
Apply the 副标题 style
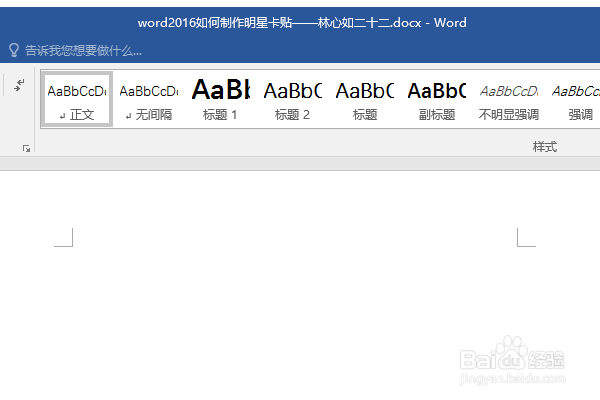(x=437, y=100)
